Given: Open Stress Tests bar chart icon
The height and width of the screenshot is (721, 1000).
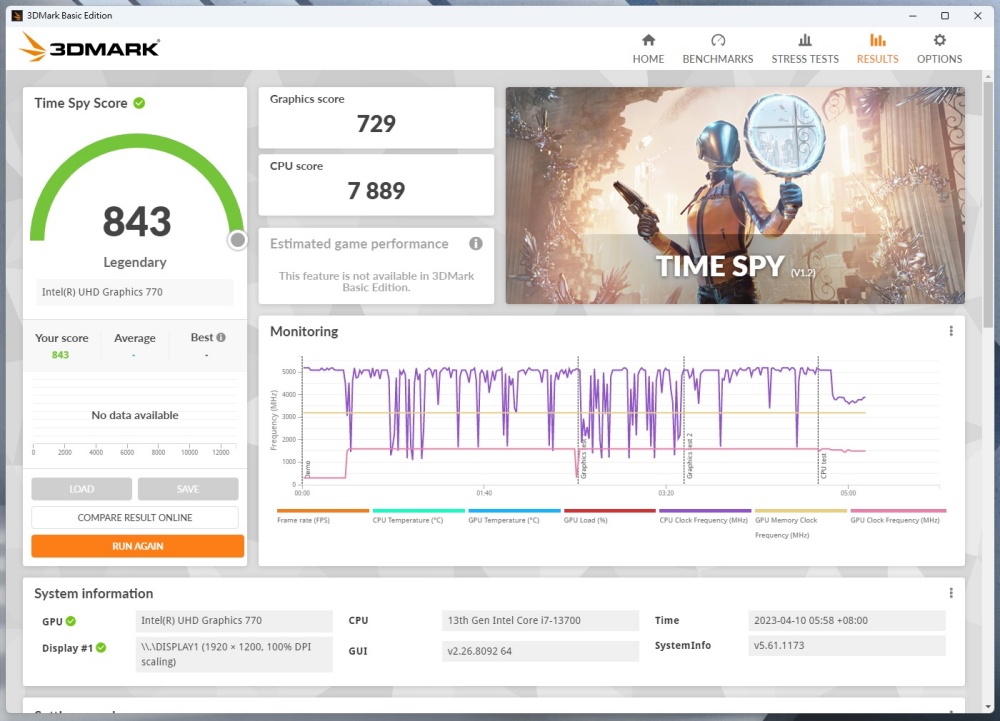Looking at the screenshot, I should point(805,40).
